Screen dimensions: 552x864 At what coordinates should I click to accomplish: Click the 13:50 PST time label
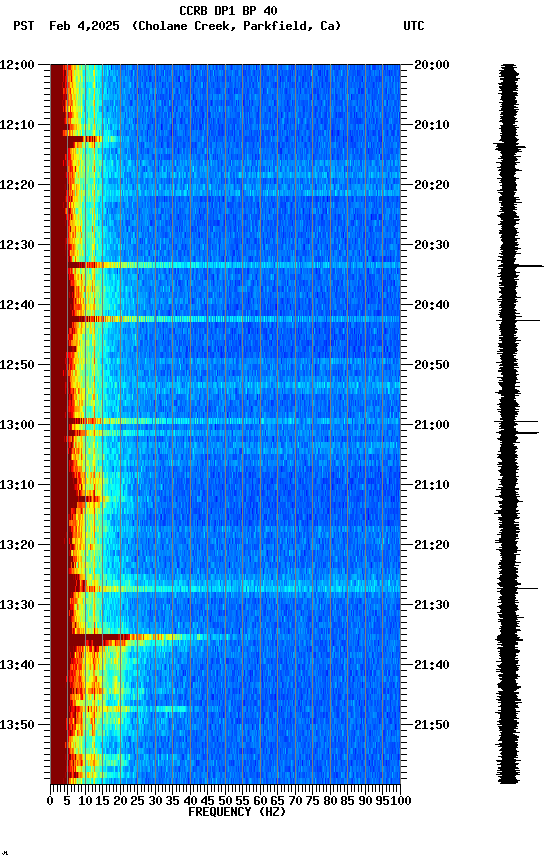[17, 725]
